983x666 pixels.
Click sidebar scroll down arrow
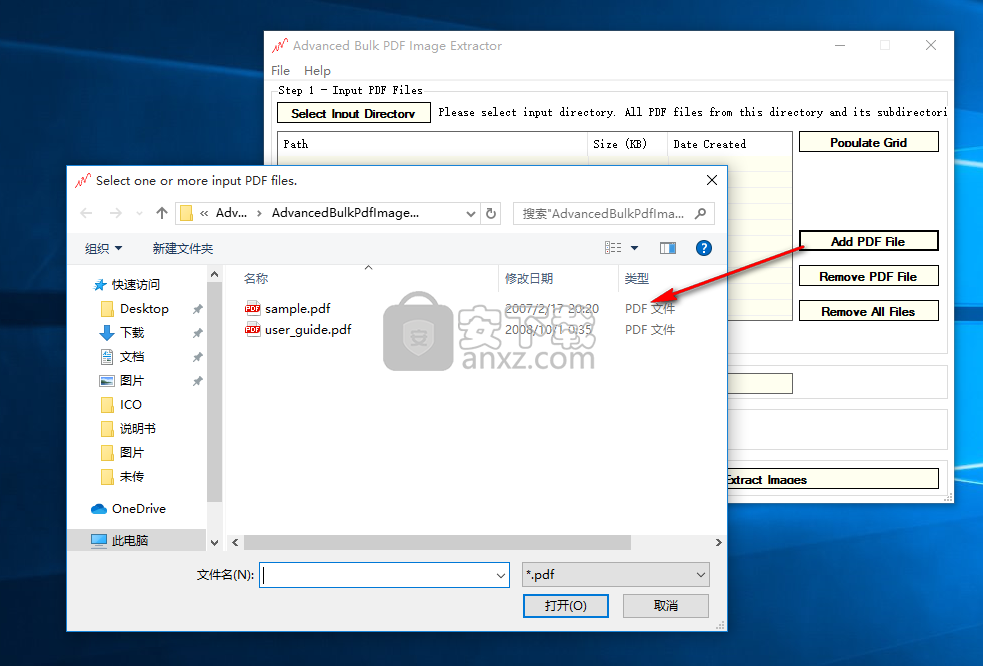(x=214, y=542)
